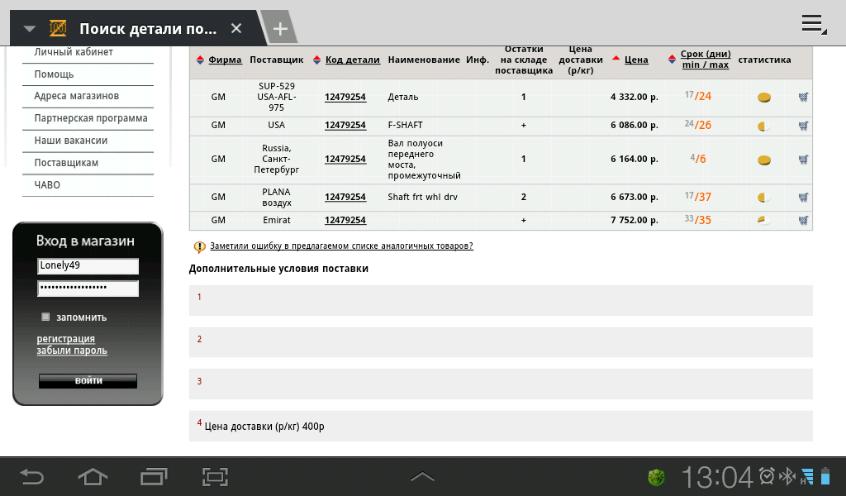This screenshot has height=496, width=846.
Task: Open a new browser tab with plus icon
Action: (x=280, y=28)
